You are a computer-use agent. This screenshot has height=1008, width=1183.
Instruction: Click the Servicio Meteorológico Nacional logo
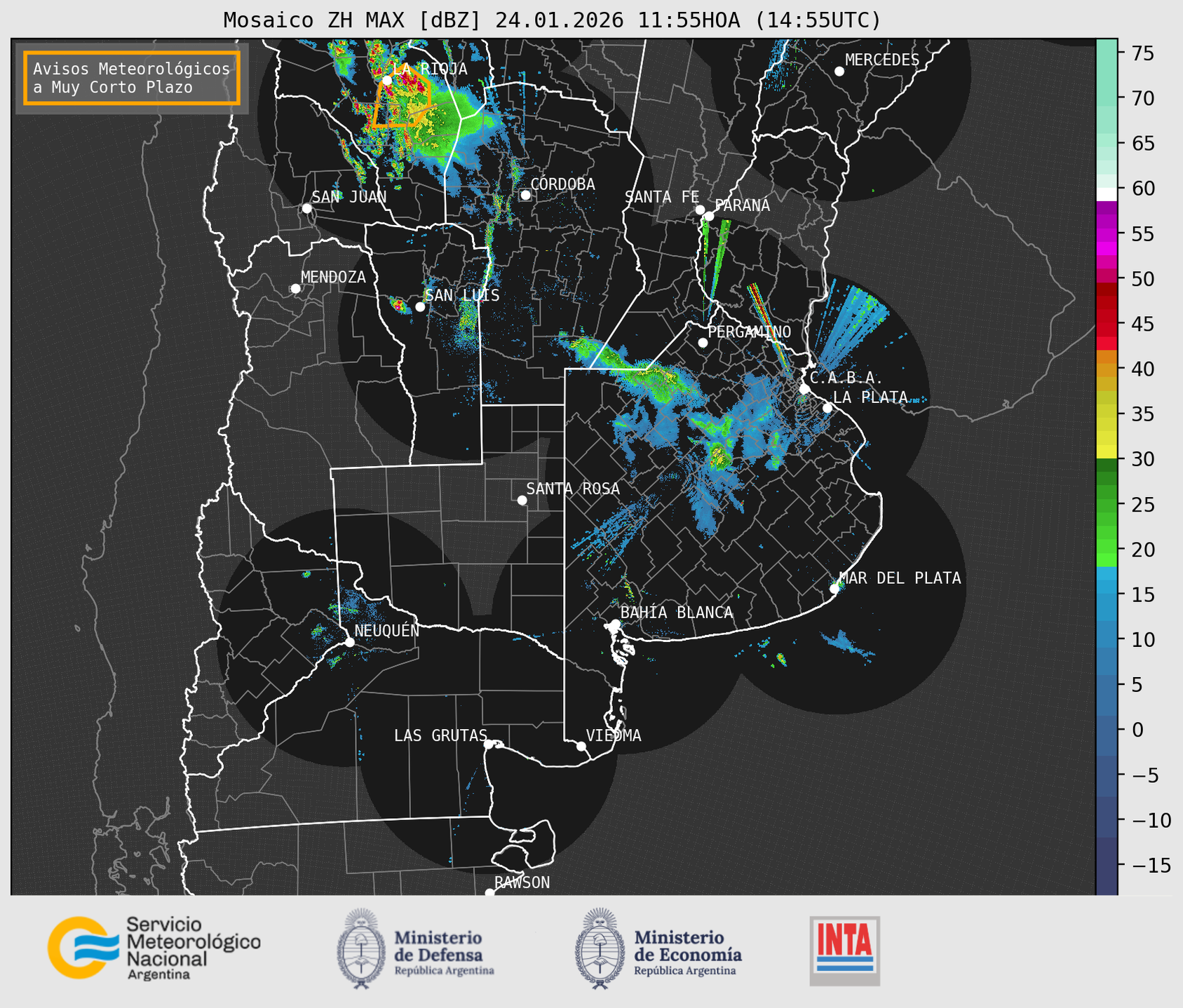coord(154,948)
